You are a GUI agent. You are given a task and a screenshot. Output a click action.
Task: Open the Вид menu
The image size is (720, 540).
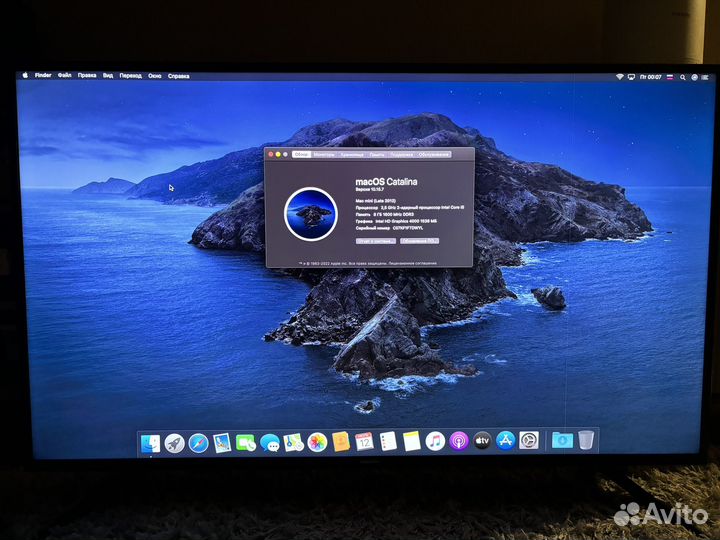[108, 76]
